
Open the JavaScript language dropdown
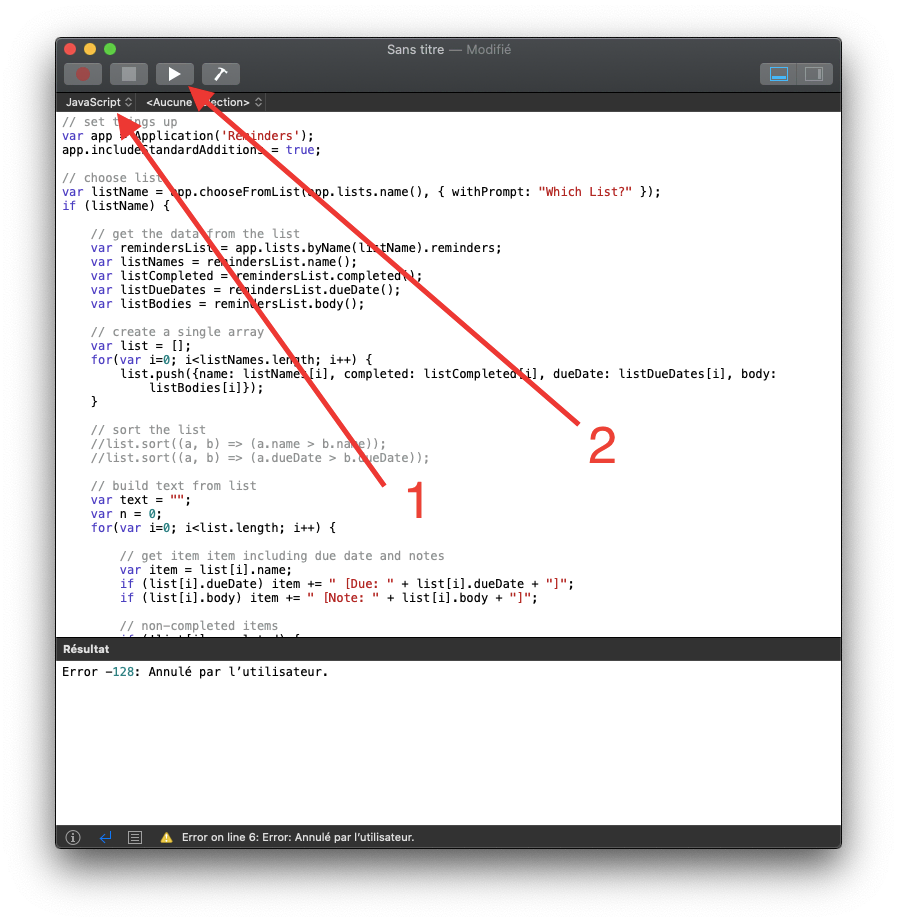click(x=98, y=102)
